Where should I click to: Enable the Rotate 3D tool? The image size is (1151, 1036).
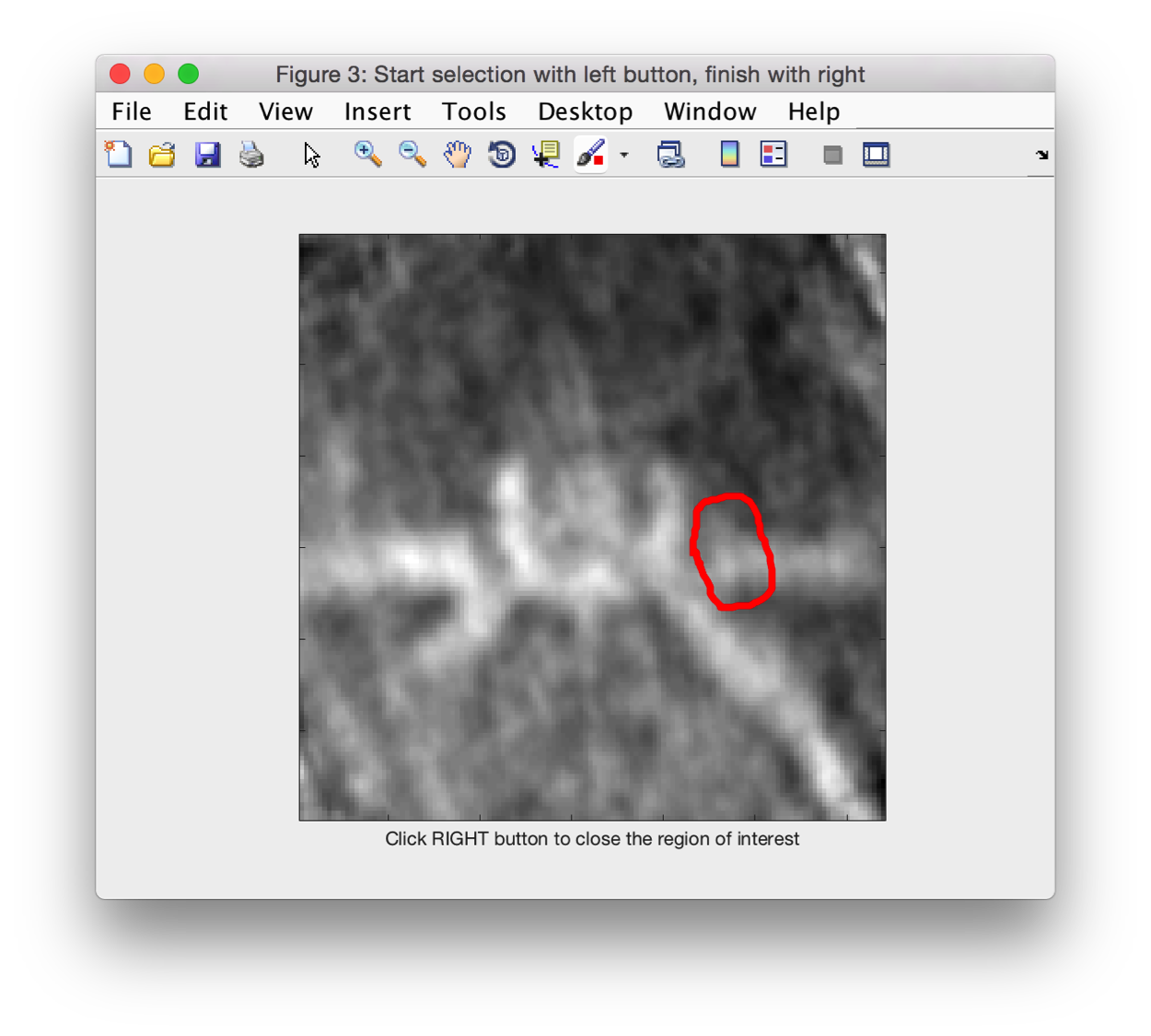pyautogui.click(x=502, y=154)
